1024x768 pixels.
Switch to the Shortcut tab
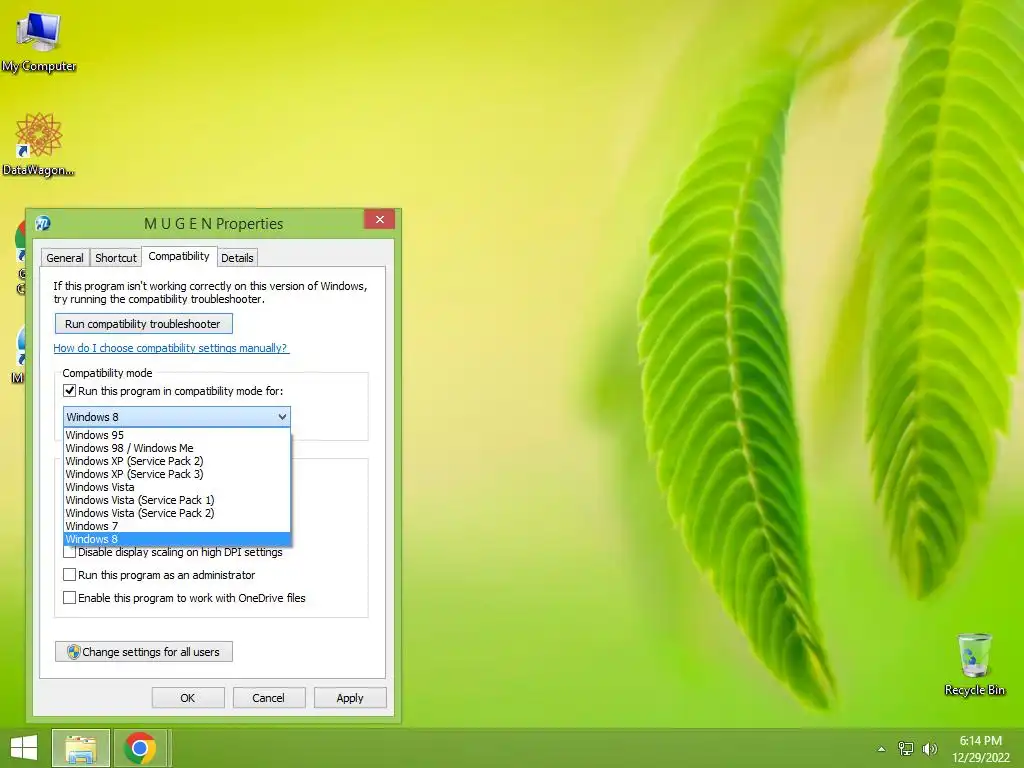[x=116, y=258]
